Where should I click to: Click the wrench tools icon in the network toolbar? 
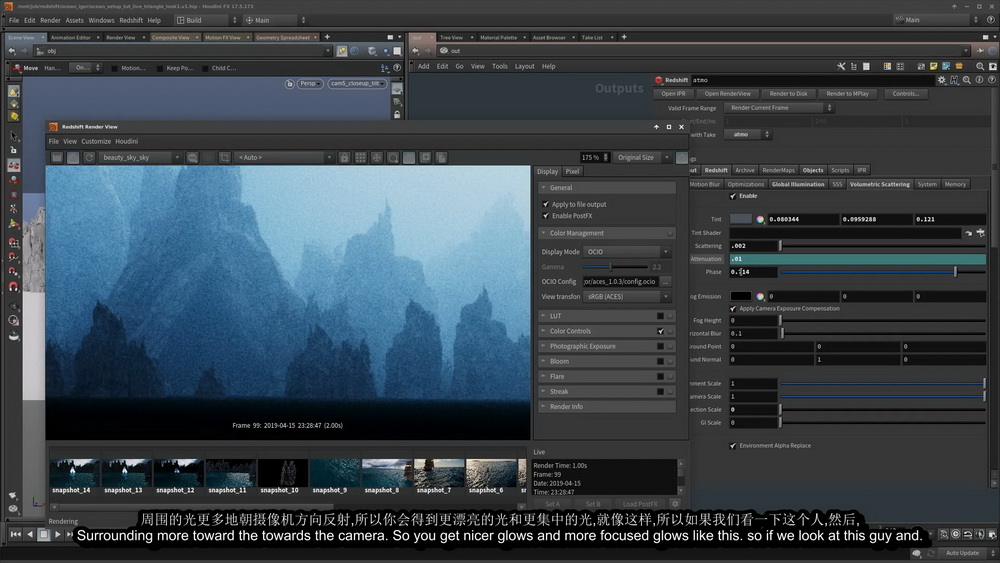coord(841,66)
